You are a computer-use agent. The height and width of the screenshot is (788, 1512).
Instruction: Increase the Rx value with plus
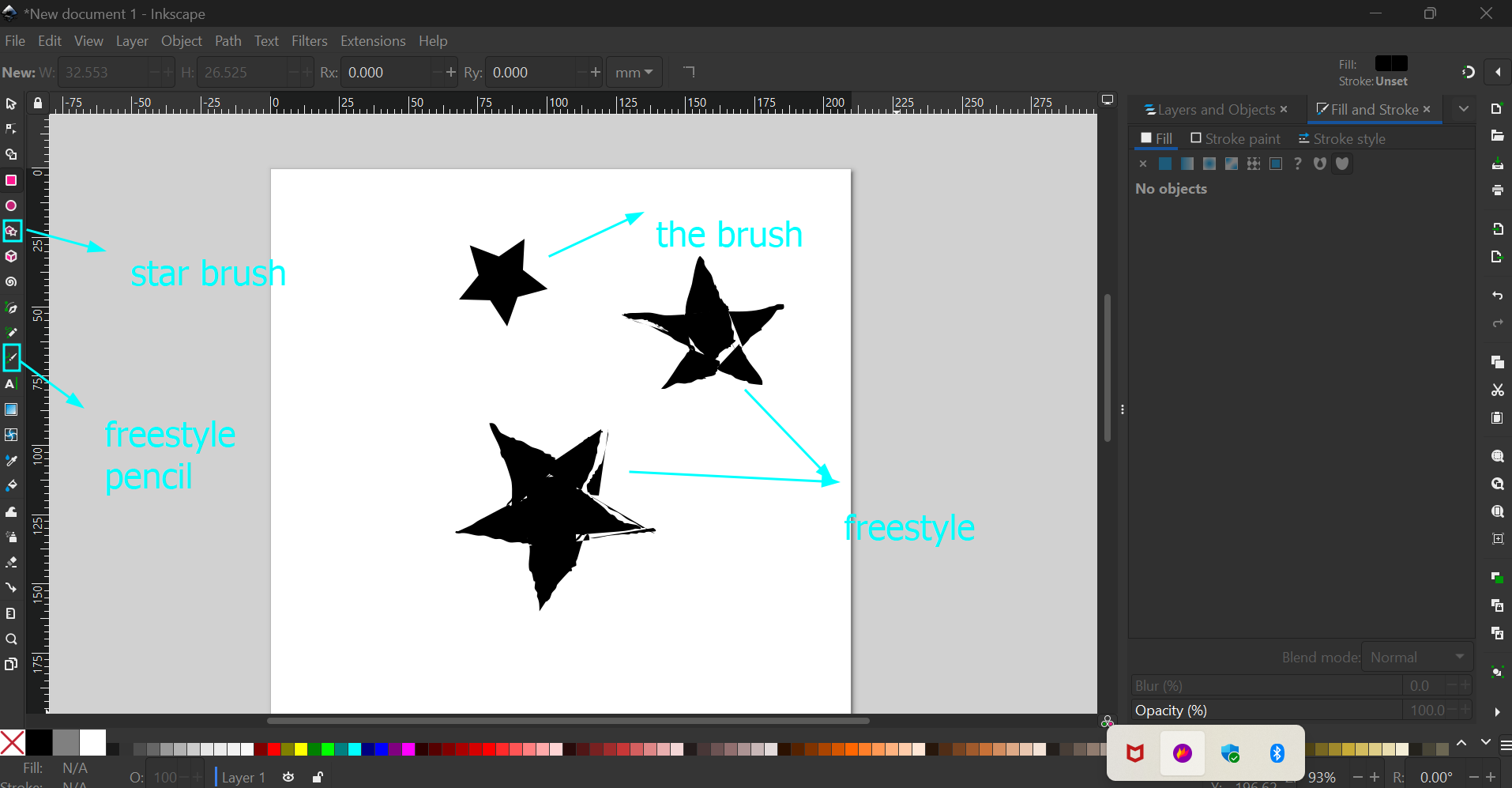[x=451, y=73]
